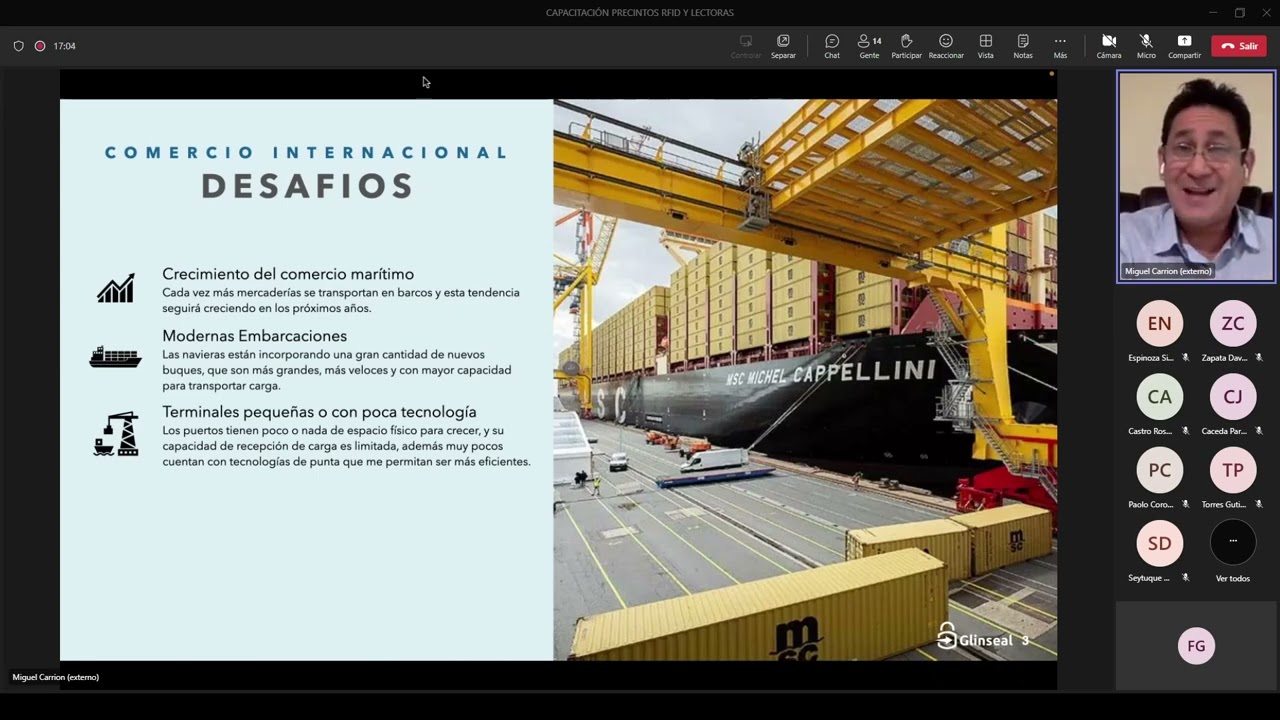The width and height of the screenshot is (1280, 720).
Task: Open the Chat panel
Action: 832,46
